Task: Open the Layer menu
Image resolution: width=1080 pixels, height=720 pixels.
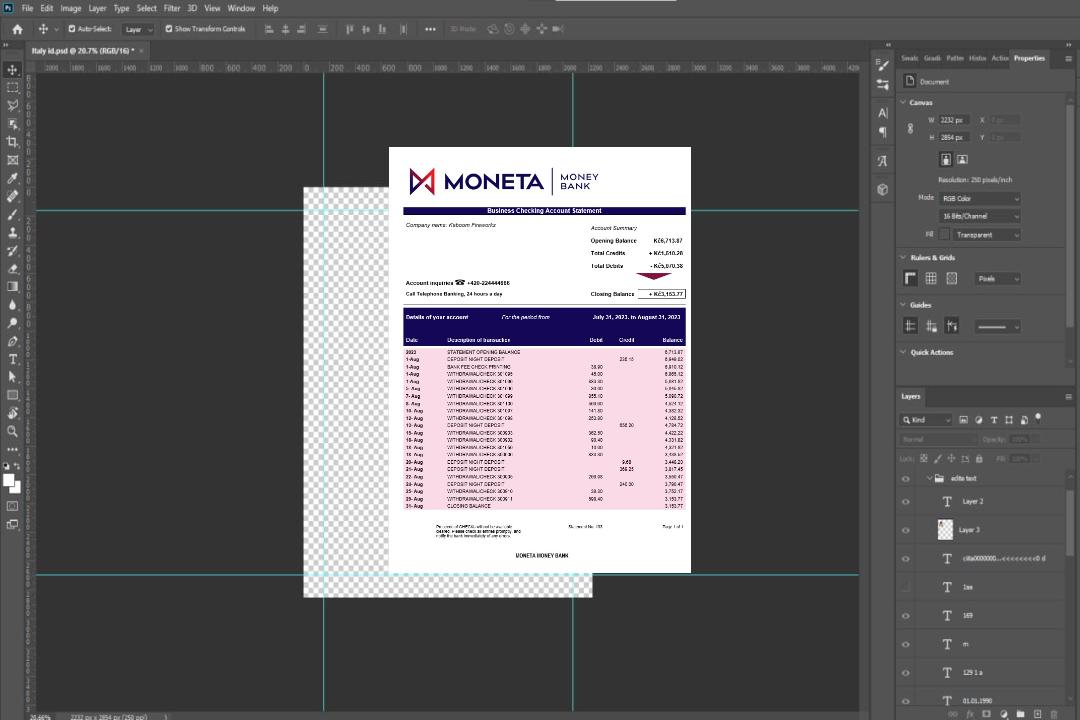Action: [97, 8]
